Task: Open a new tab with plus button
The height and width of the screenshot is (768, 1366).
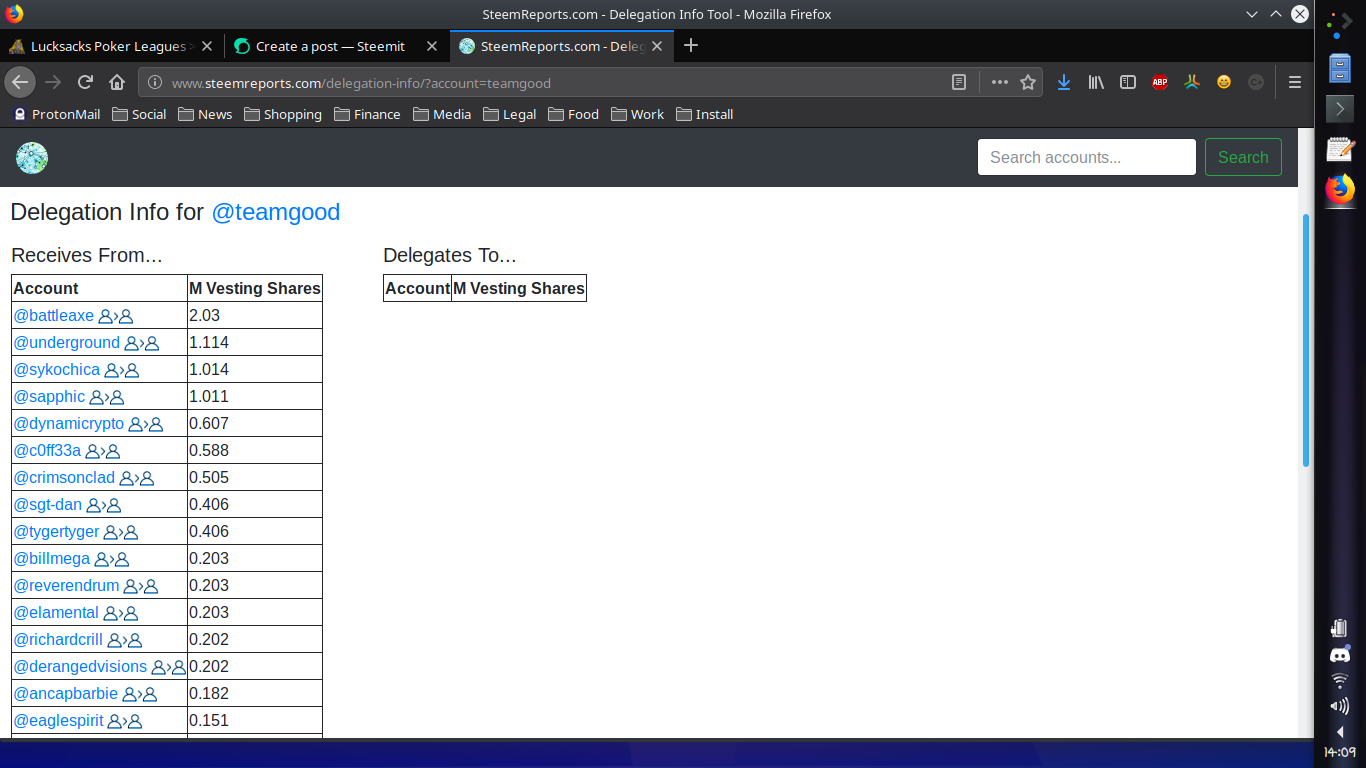Action: (x=690, y=46)
